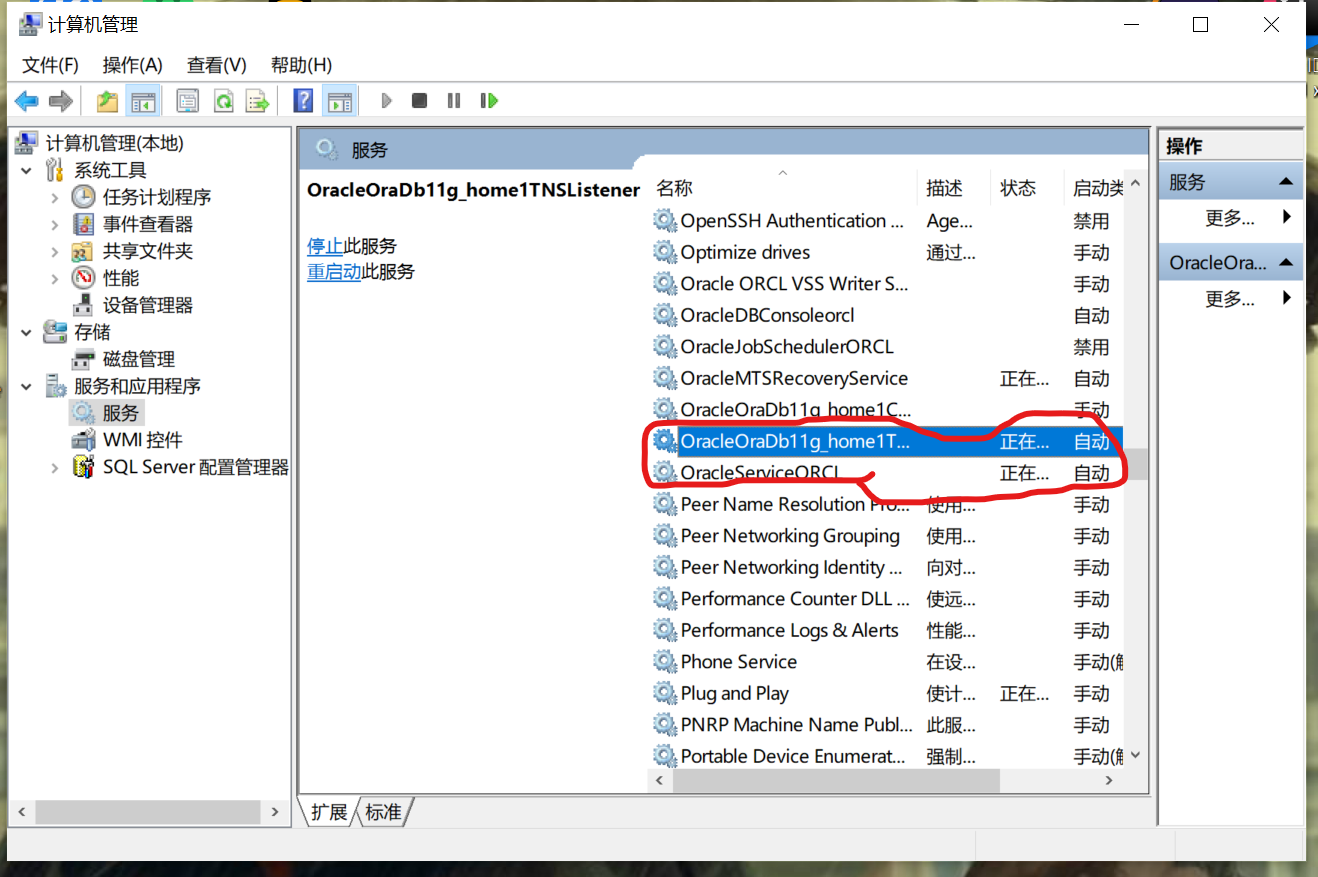
Task: Select 磁盘管理 tree item
Action: [x=139, y=359]
